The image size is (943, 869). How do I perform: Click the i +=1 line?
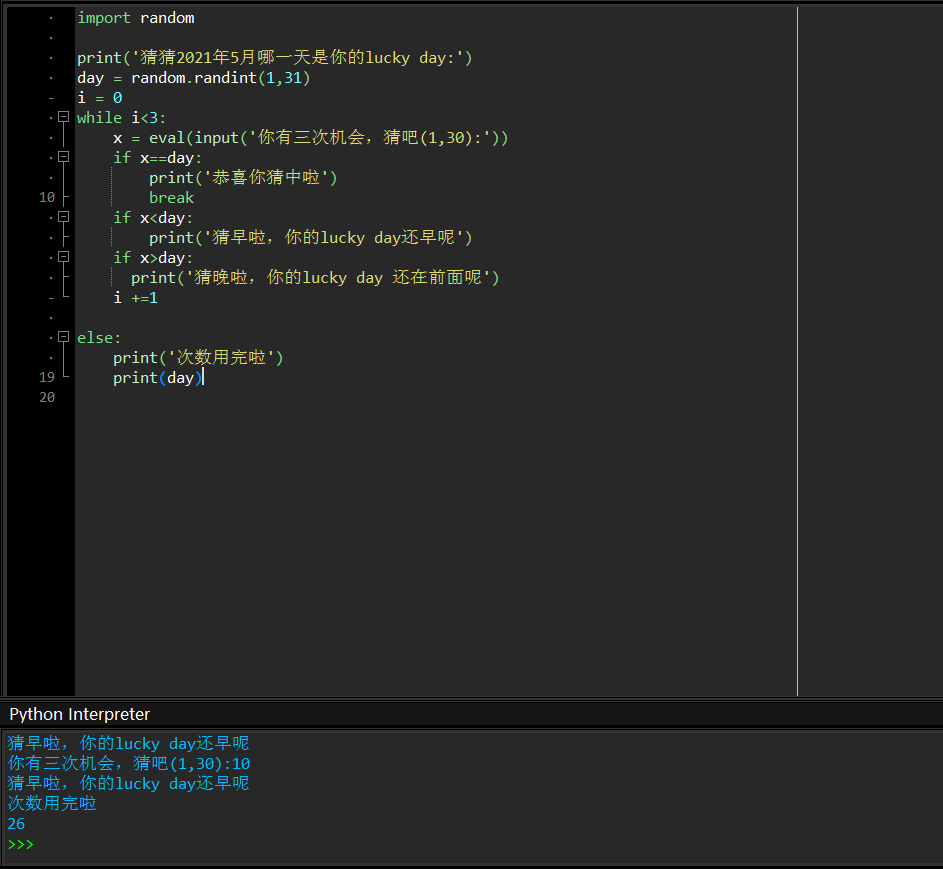[135, 298]
